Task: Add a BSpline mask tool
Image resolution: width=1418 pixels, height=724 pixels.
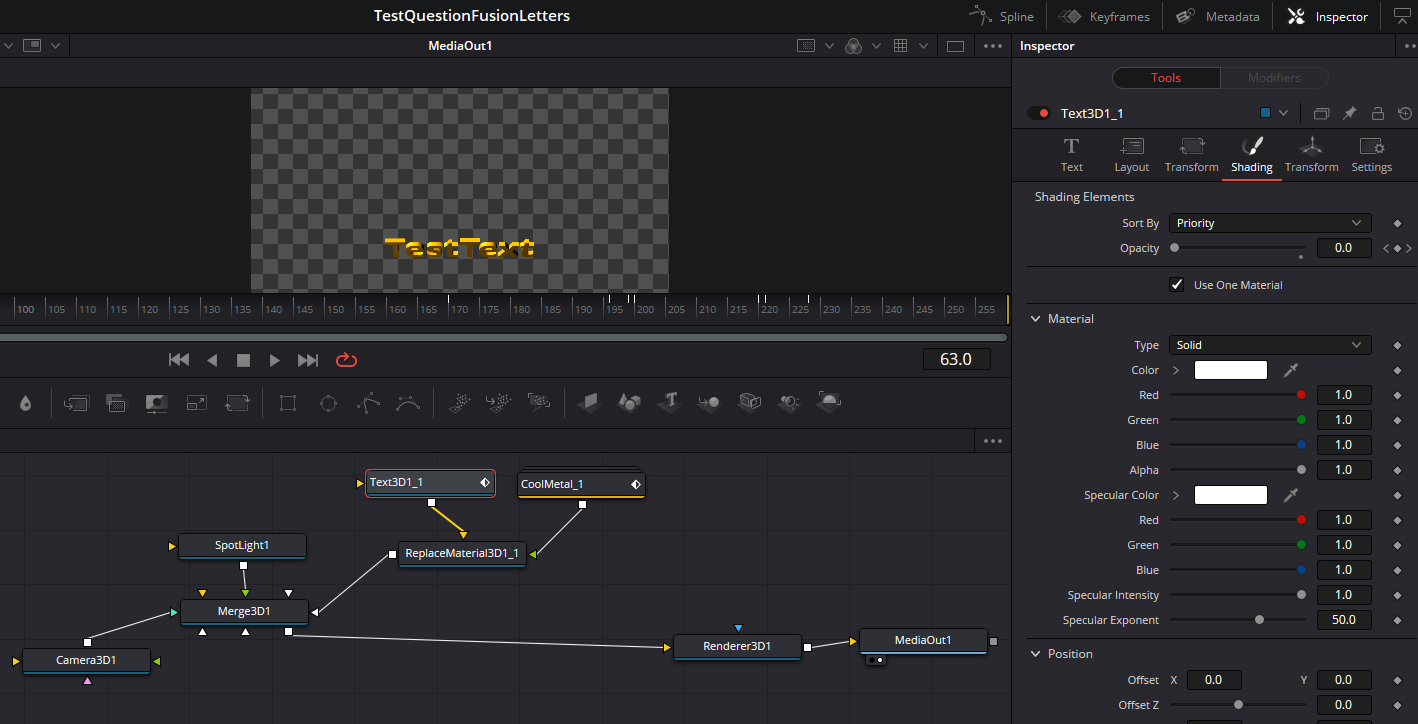Action: [408, 403]
